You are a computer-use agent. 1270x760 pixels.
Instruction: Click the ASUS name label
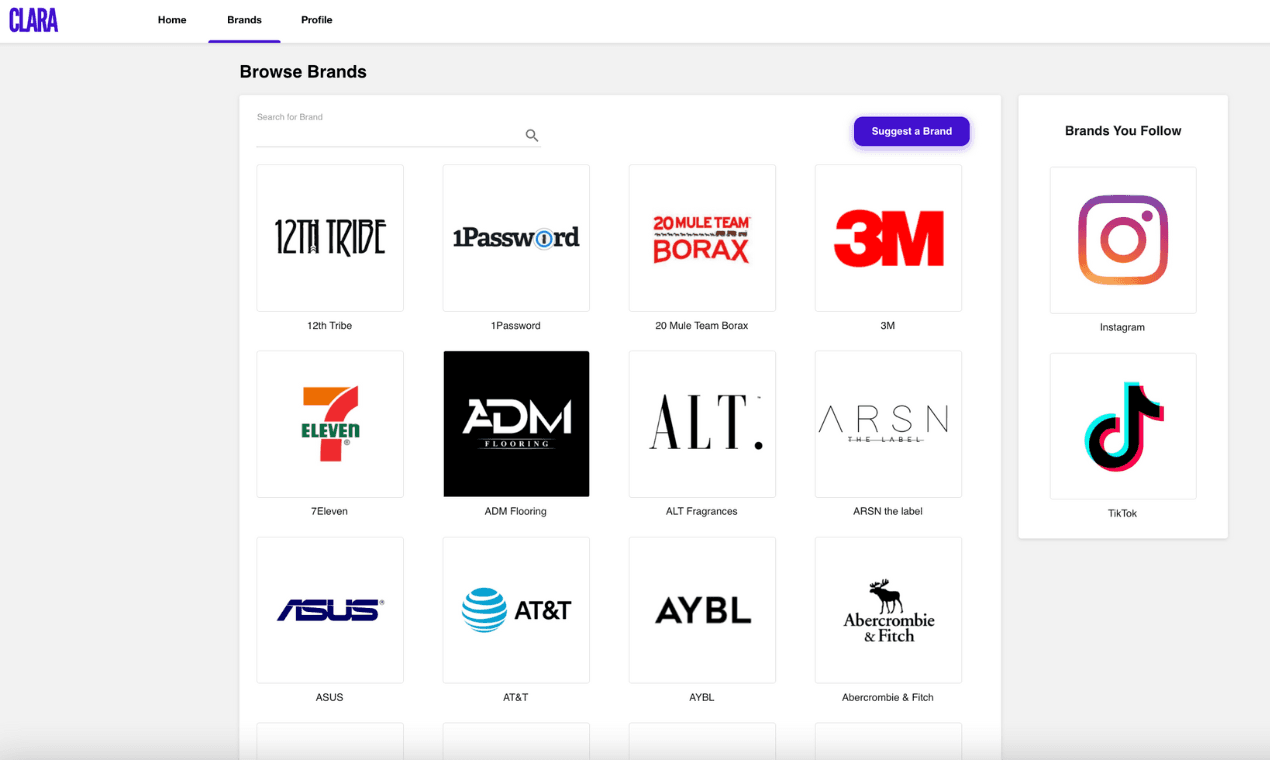click(x=330, y=697)
